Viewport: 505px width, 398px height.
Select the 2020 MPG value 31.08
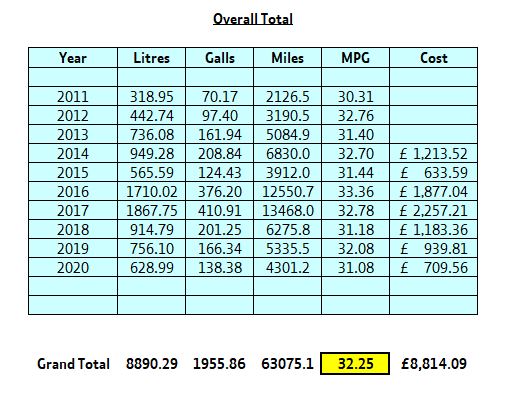click(x=356, y=267)
